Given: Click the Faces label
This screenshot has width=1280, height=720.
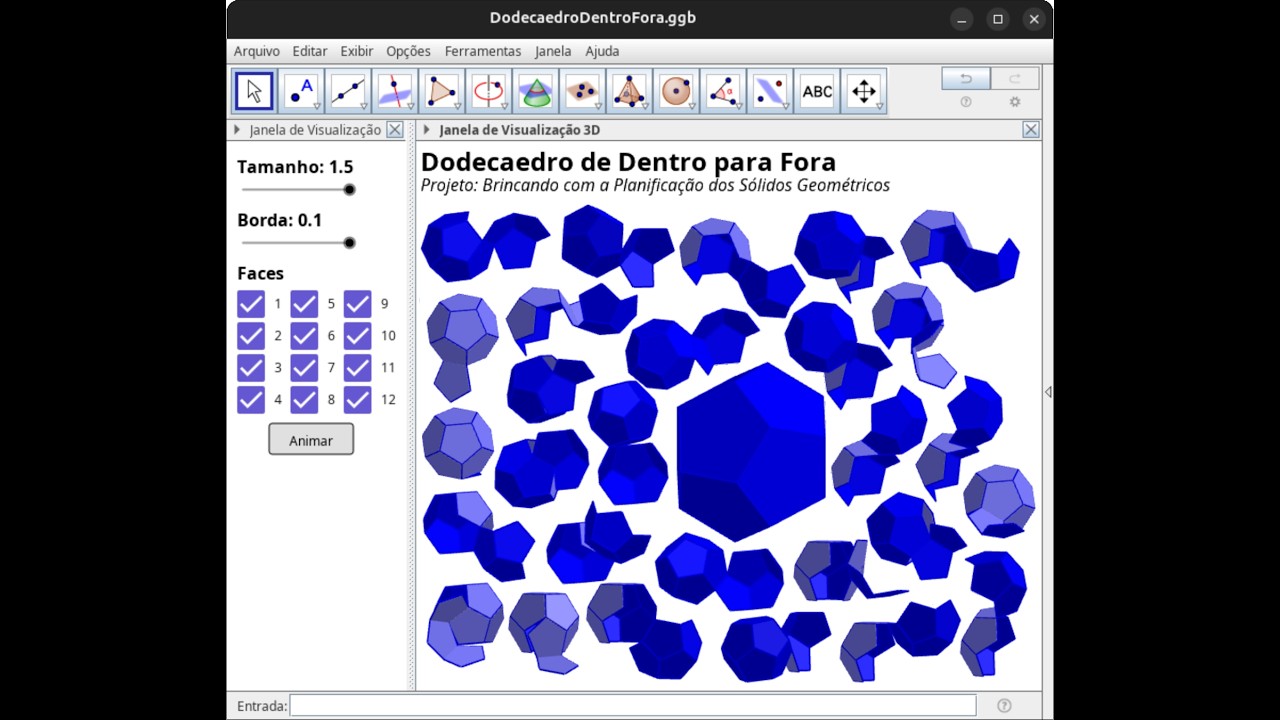Looking at the screenshot, I should click(260, 273).
